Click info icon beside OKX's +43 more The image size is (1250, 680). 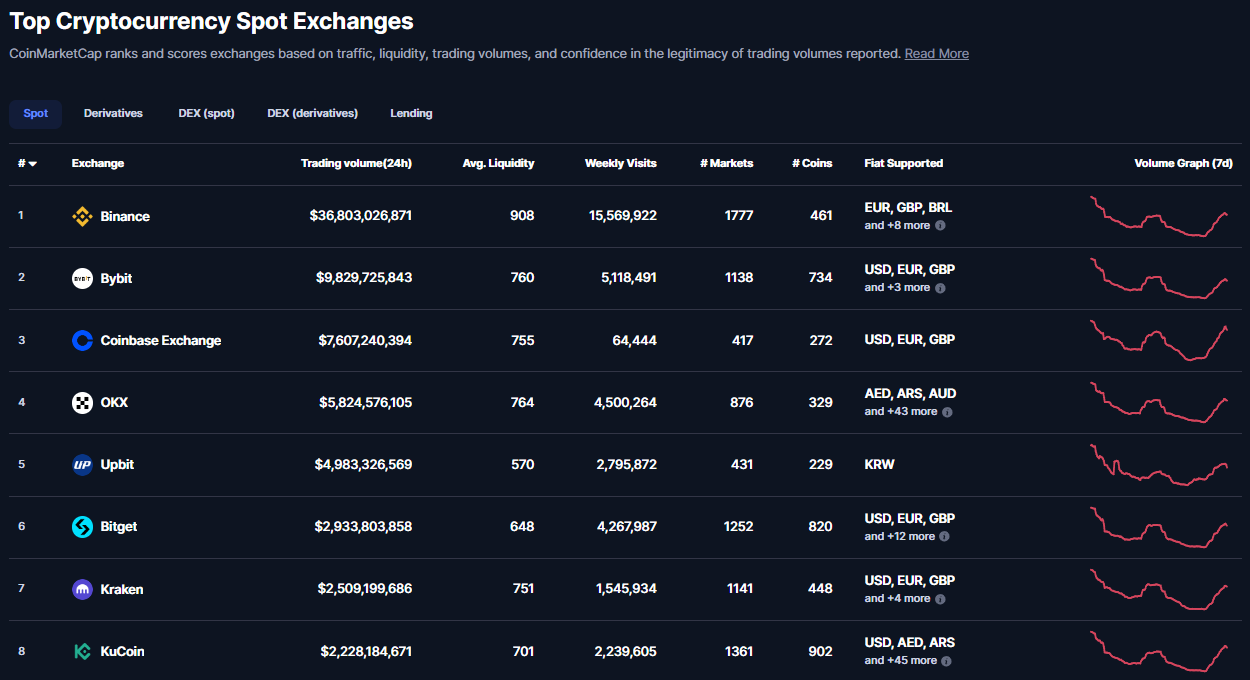[x=947, y=412]
